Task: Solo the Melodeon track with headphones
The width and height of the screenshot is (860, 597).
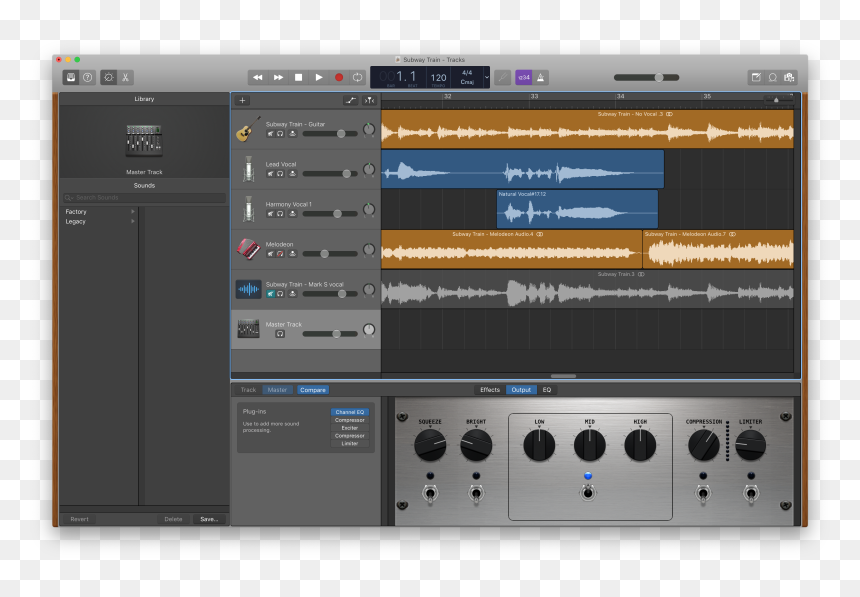Action: [280, 254]
